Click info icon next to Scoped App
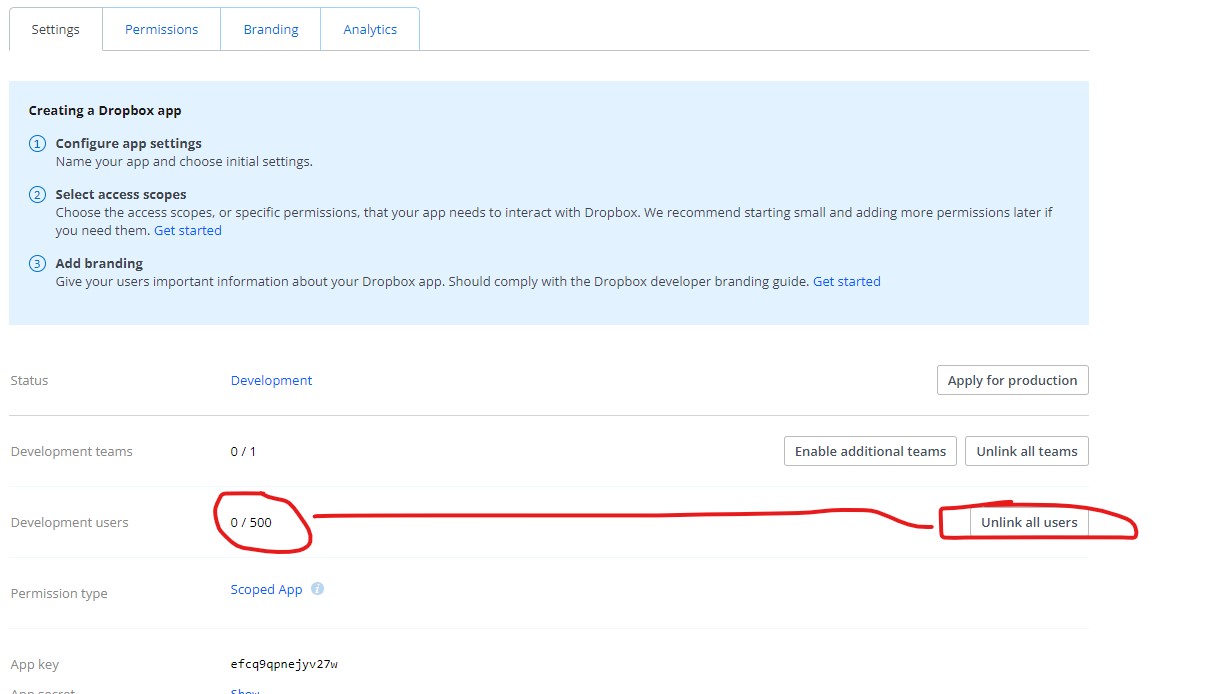 pos(317,589)
